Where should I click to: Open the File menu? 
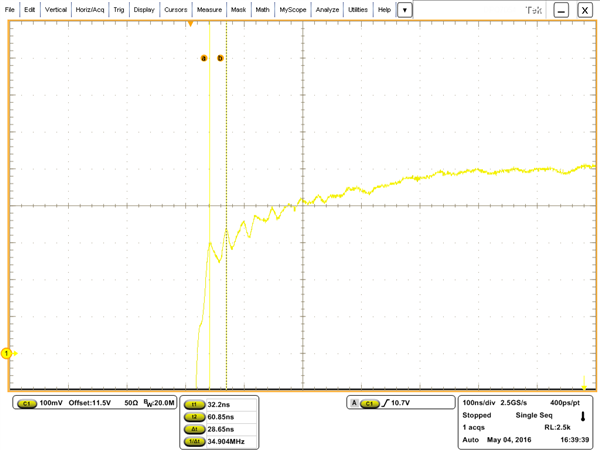click(x=10, y=10)
